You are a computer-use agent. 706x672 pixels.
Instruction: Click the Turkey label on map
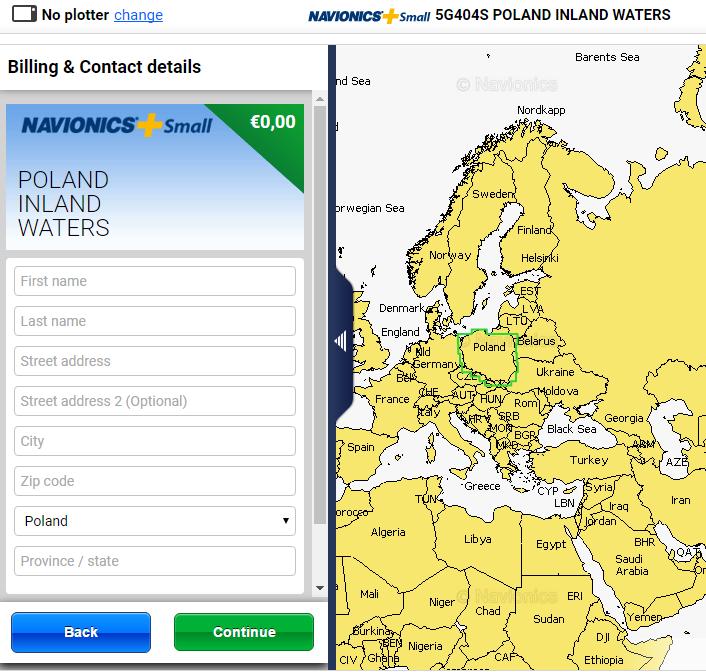pyautogui.click(x=589, y=460)
